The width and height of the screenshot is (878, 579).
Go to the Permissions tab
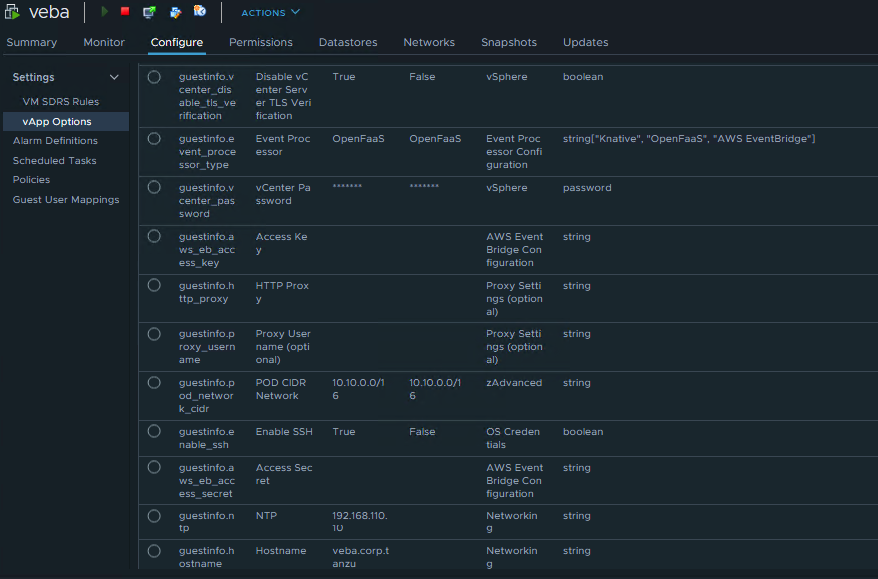coord(261,42)
